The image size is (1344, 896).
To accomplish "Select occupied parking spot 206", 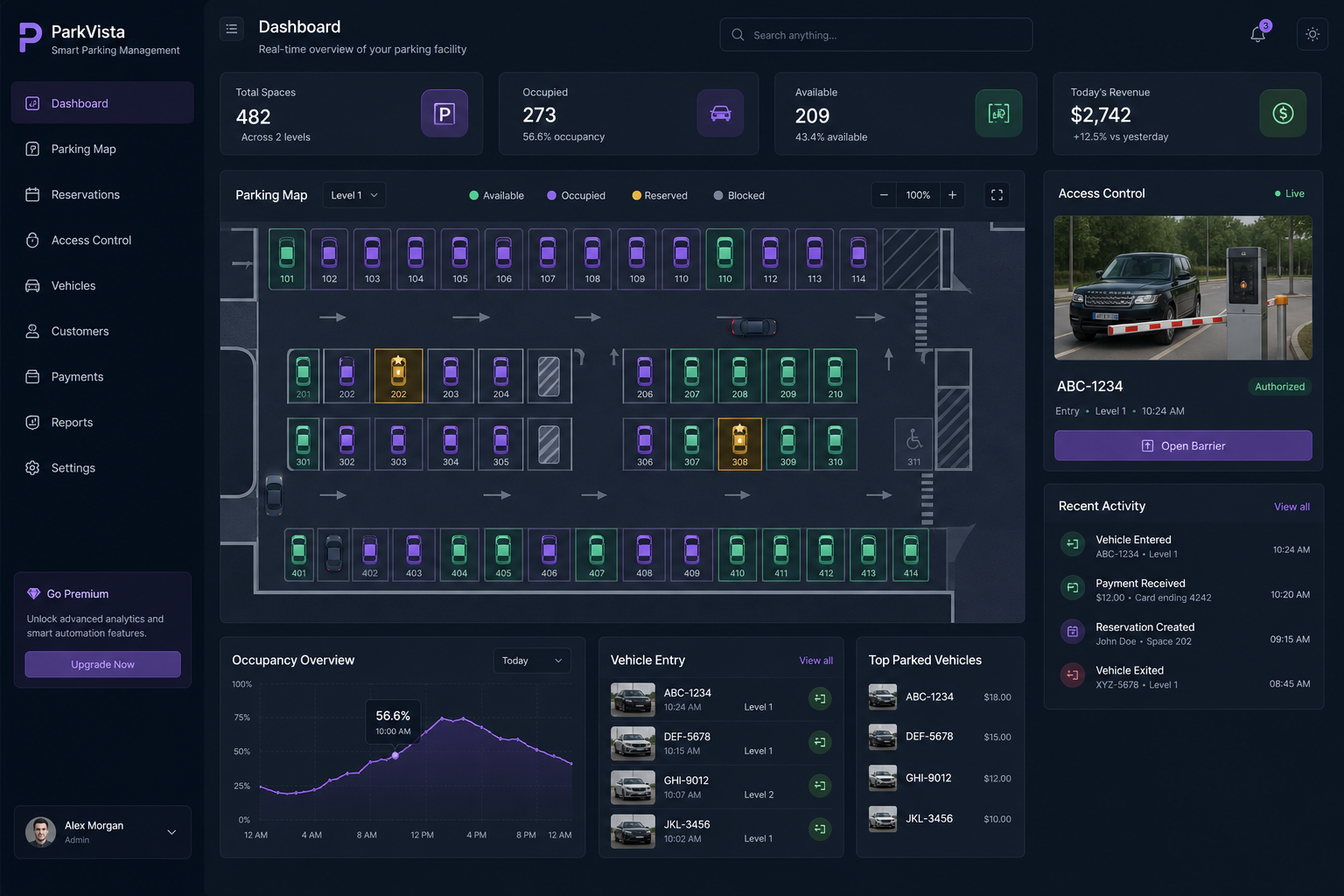I will tap(645, 376).
